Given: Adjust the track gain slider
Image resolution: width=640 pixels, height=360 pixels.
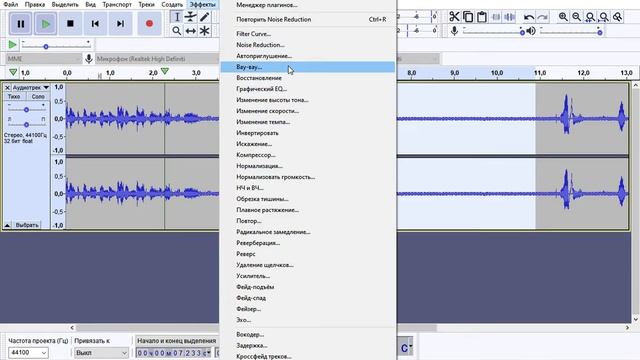Looking at the screenshot, I should pos(26,110).
